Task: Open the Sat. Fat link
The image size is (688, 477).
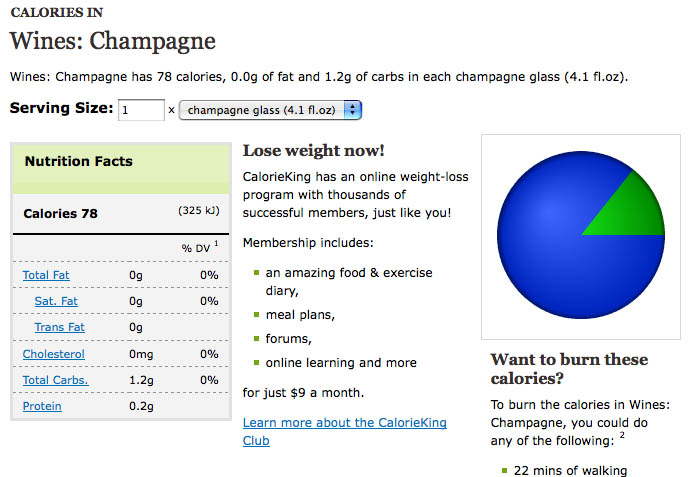Action: (56, 301)
